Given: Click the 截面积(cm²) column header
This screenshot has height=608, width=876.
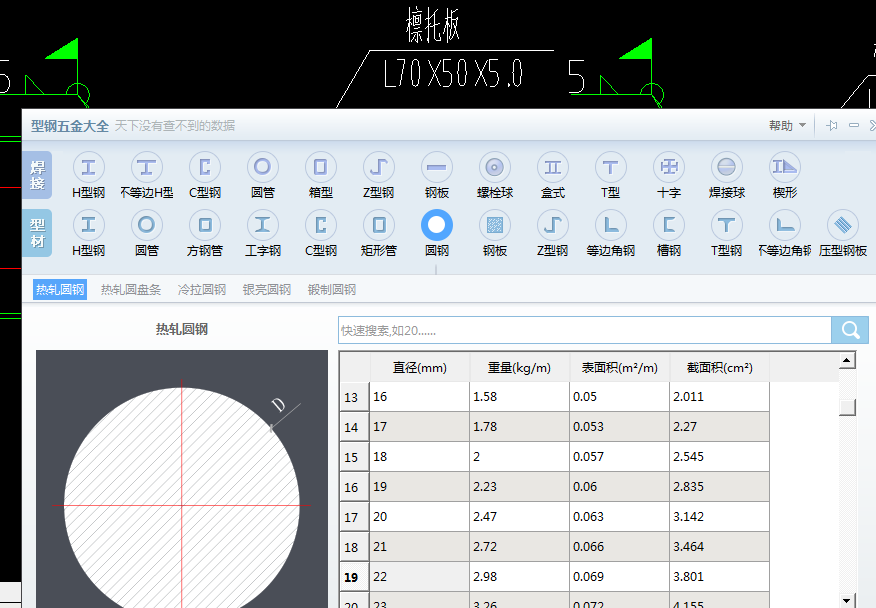Looking at the screenshot, I should pos(720,368).
